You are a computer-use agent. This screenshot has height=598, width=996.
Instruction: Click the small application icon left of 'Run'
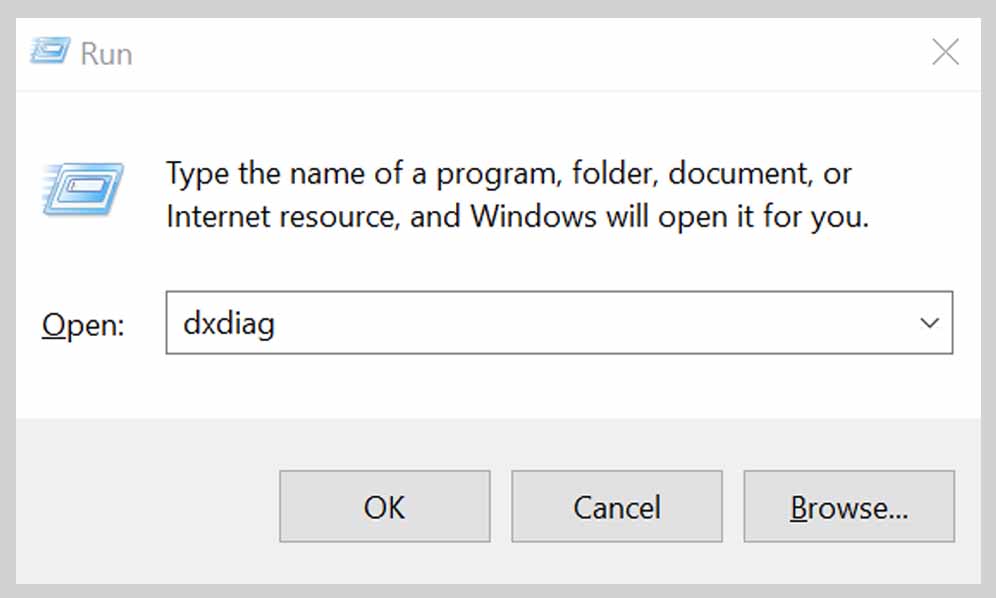[49, 51]
